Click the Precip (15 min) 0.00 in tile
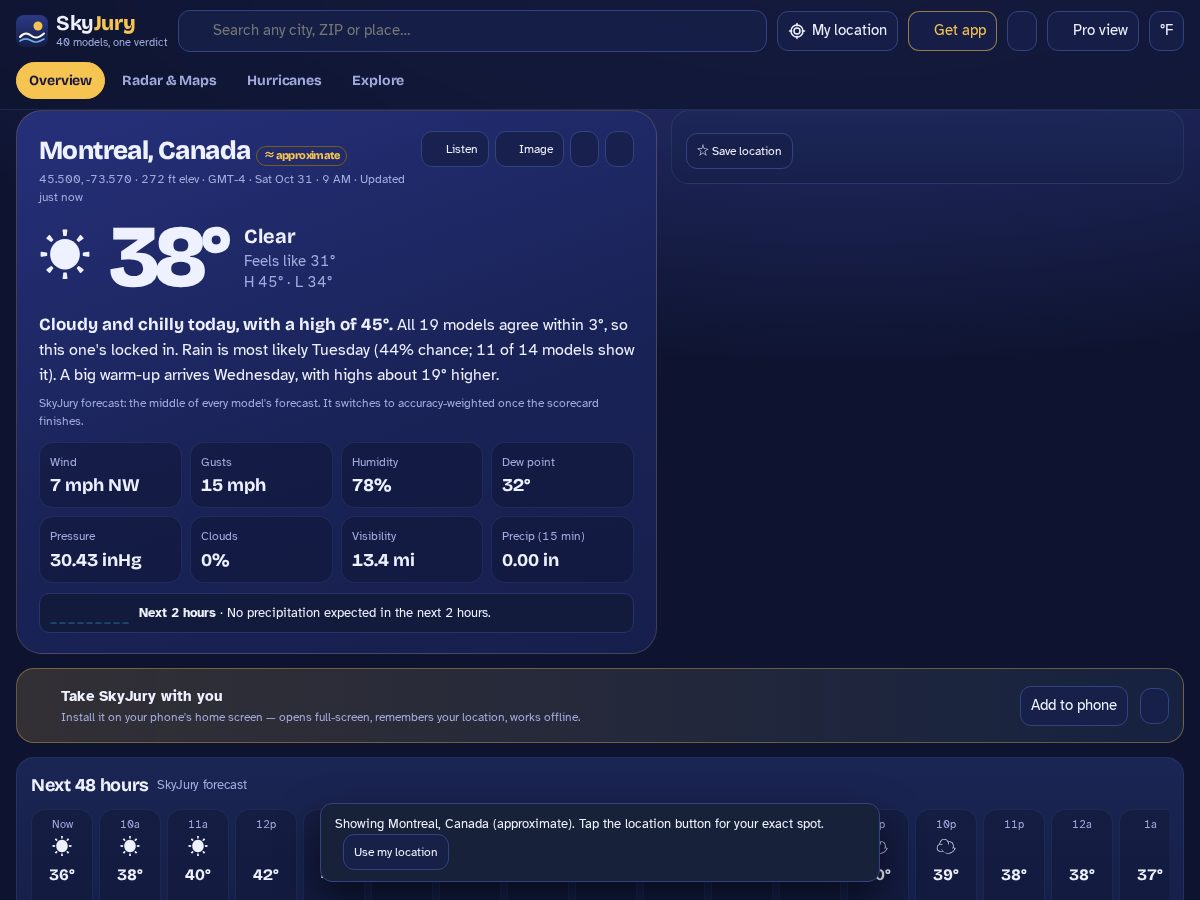 562,549
